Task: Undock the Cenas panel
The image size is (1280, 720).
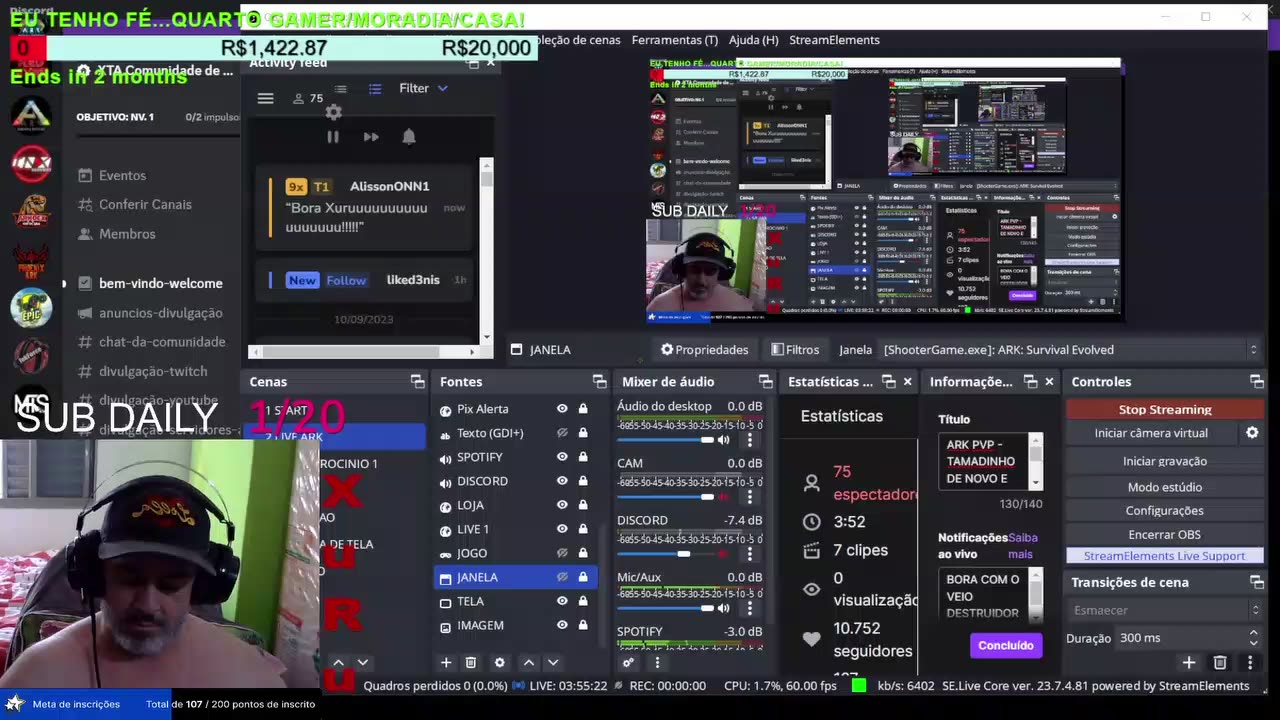Action: coord(417,382)
